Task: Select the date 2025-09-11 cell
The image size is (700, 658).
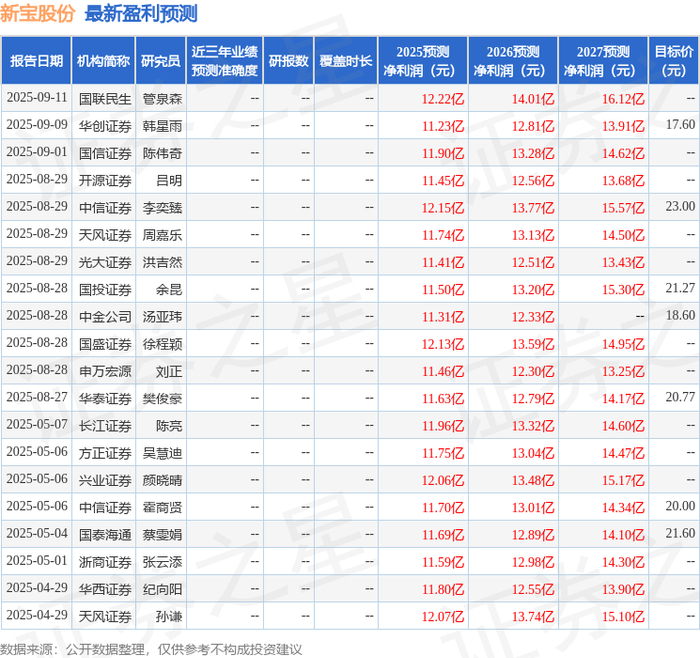Action: point(37,98)
